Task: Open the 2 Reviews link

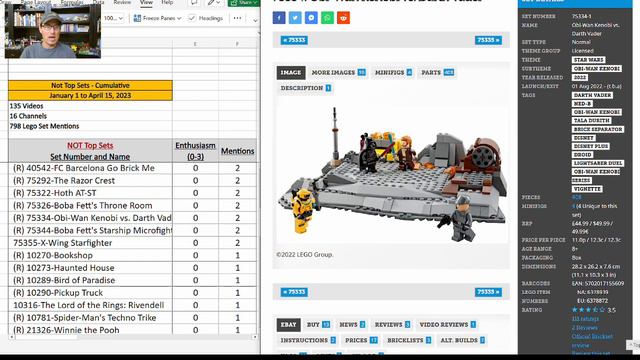Action: coord(584,328)
